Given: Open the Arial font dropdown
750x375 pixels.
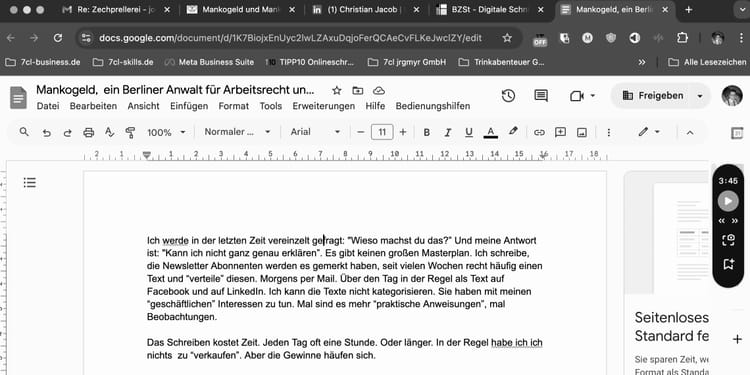Looking at the screenshot, I should [x=315, y=132].
